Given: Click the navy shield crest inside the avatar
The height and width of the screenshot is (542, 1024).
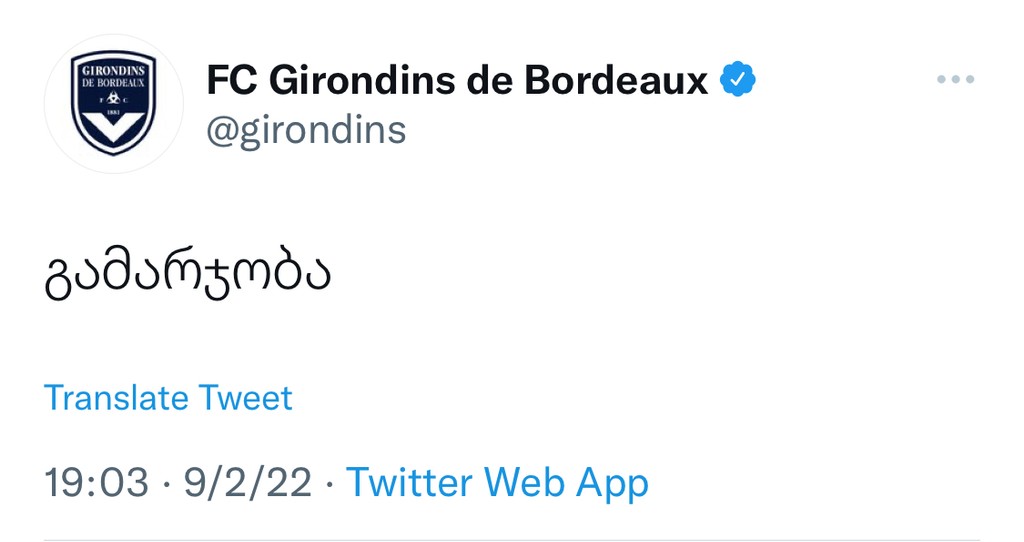Looking at the screenshot, I should tap(114, 103).
